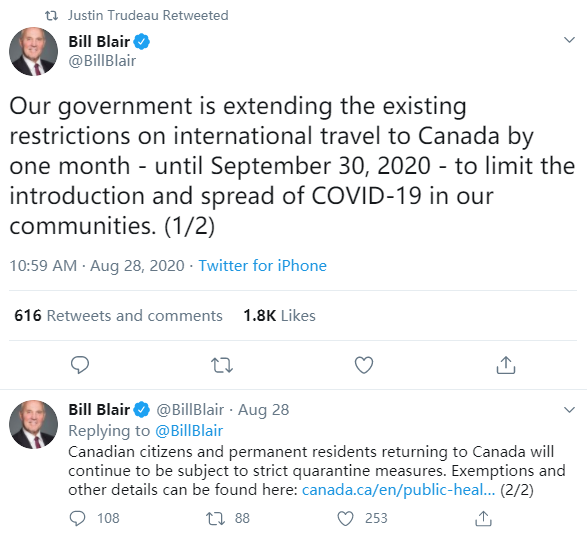Click the reply icon on main tweet
Image resolution: width=587 pixels, height=536 pixels.
click(80, 365)
